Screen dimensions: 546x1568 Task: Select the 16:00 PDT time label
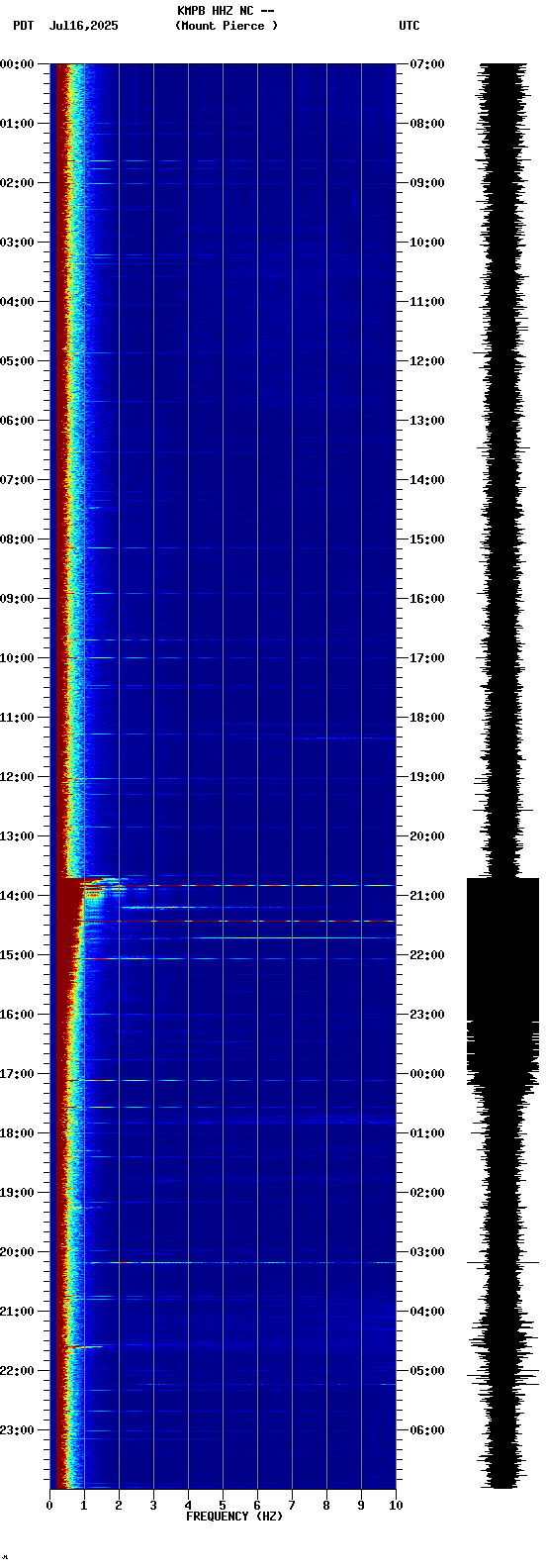click(x=17, y=1015)
